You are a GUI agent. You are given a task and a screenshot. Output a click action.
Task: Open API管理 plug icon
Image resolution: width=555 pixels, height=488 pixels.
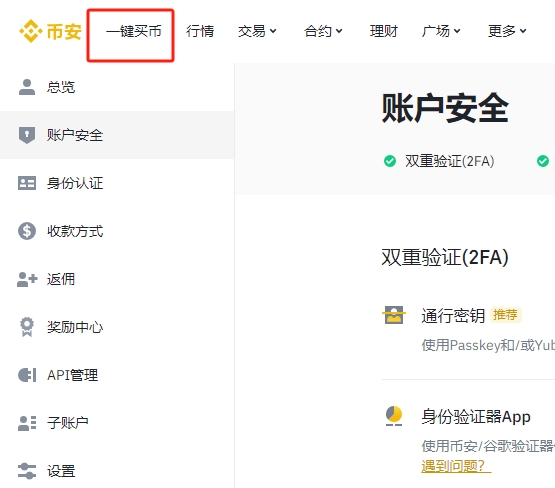point(27,375)
